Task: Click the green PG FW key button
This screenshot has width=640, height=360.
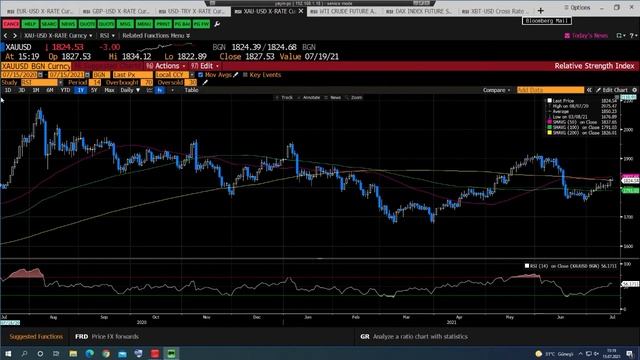Action: click(x=201, y=24)
